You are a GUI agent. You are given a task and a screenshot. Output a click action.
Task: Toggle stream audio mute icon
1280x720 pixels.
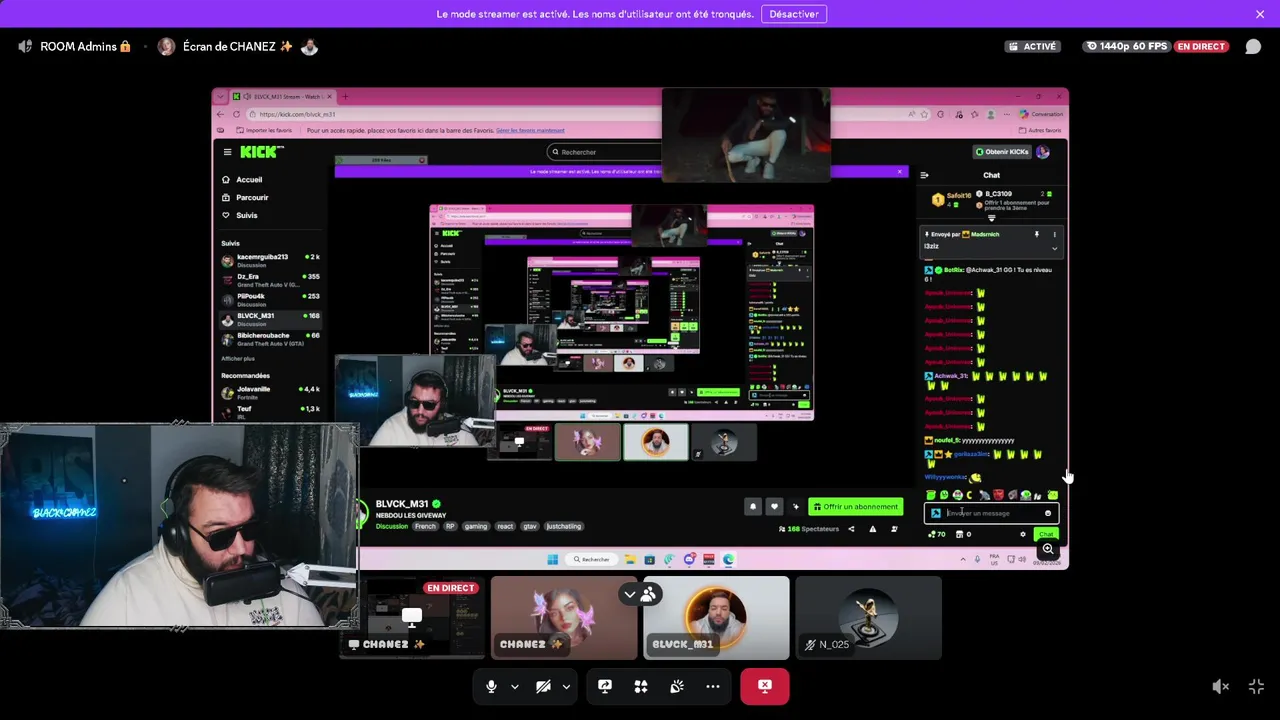click(1221, 686)
